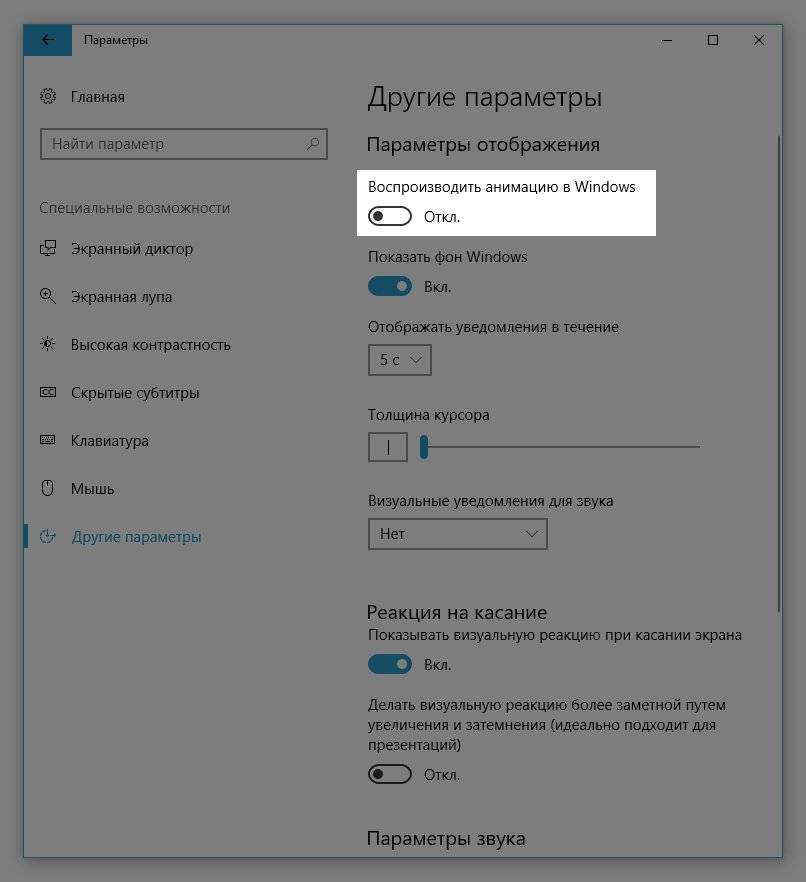806x882 pixels.
Task: Click the Мышь mouse icon
Action: [x=48, y=488]
